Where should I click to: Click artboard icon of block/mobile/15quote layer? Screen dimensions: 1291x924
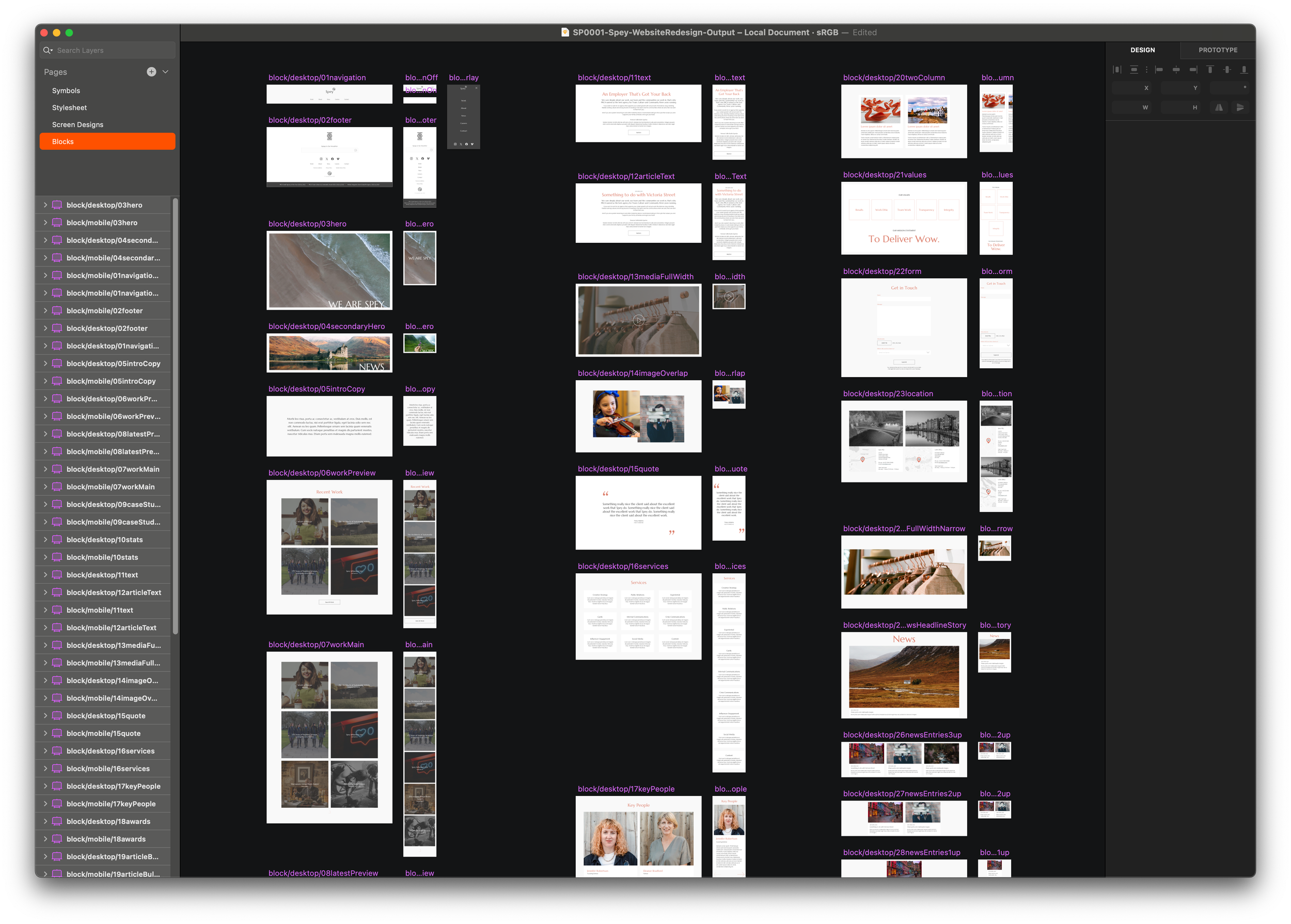click(57, 733)
